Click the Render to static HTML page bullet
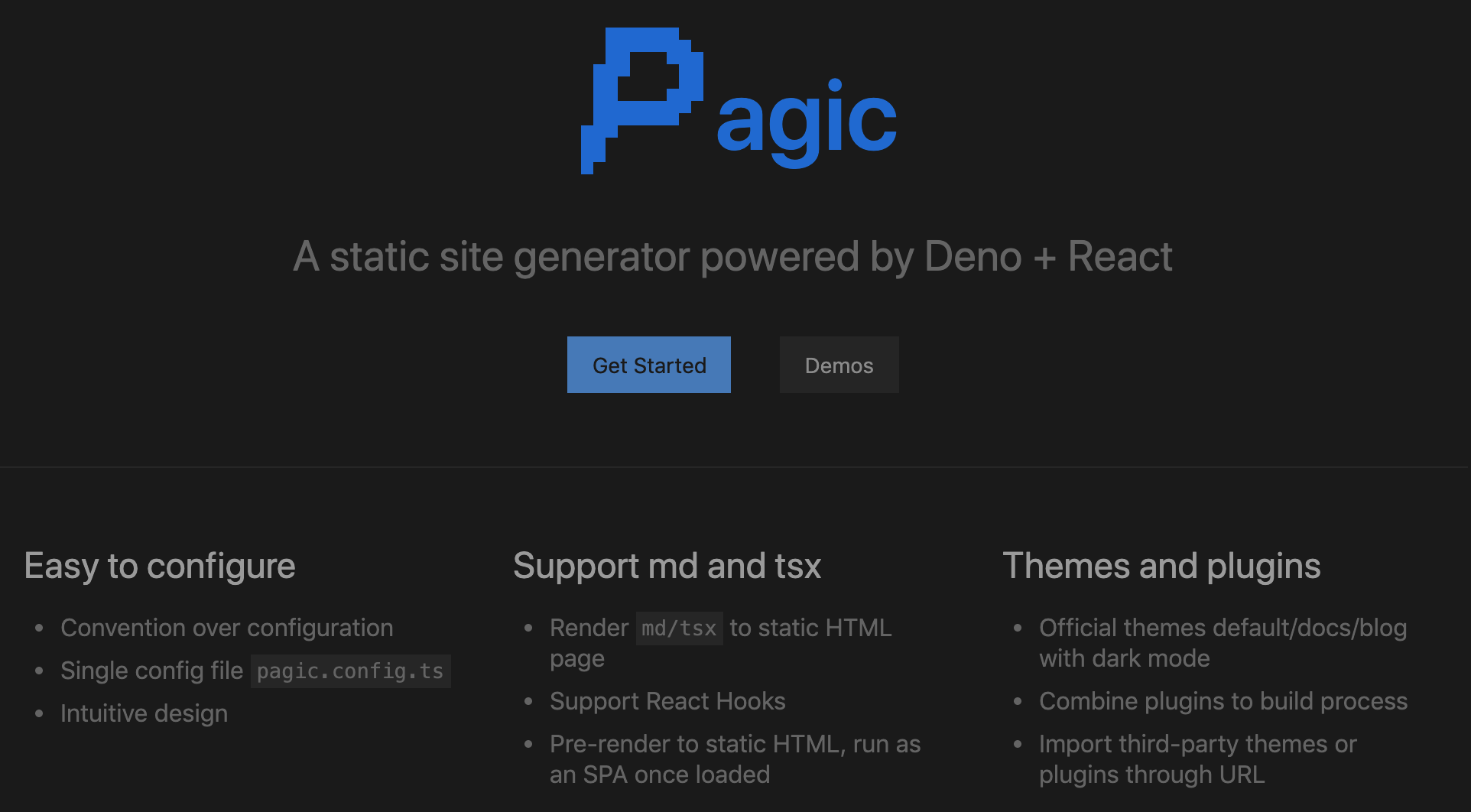 pos(719,642)
